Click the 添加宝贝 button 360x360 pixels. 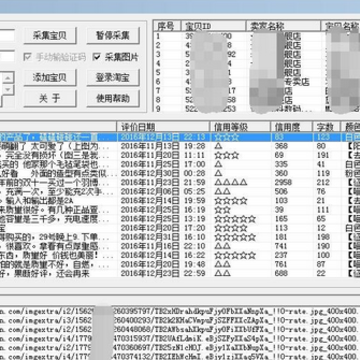point(50,78)
